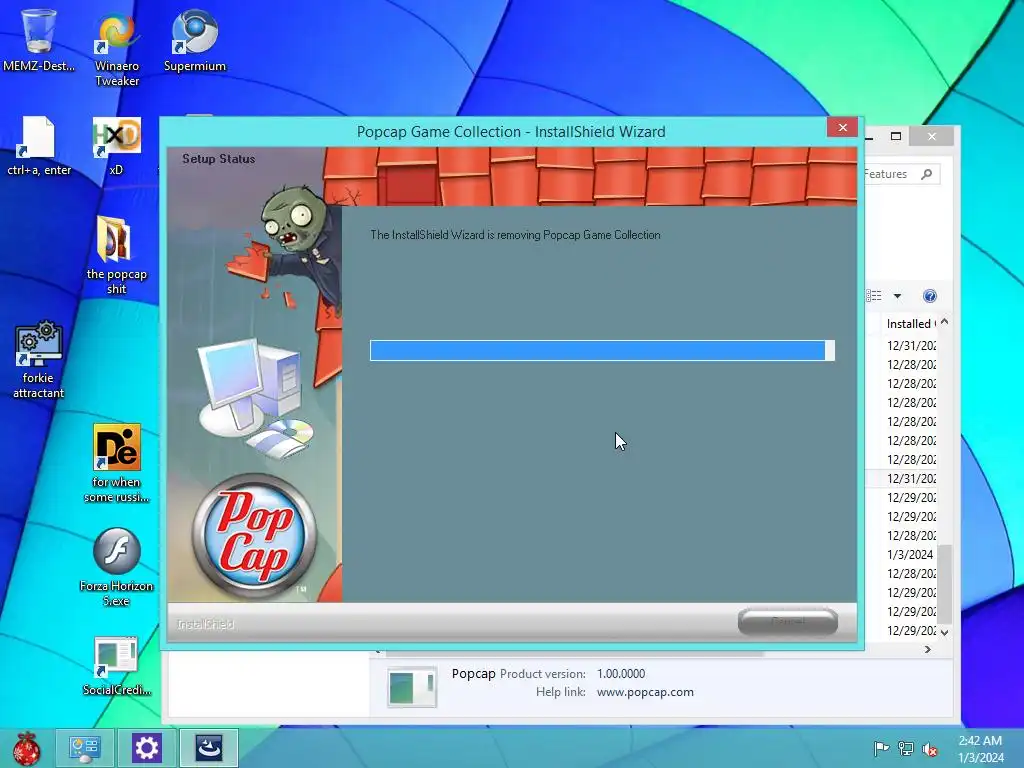Click the product version value 1.00.0000

point(621,673)
